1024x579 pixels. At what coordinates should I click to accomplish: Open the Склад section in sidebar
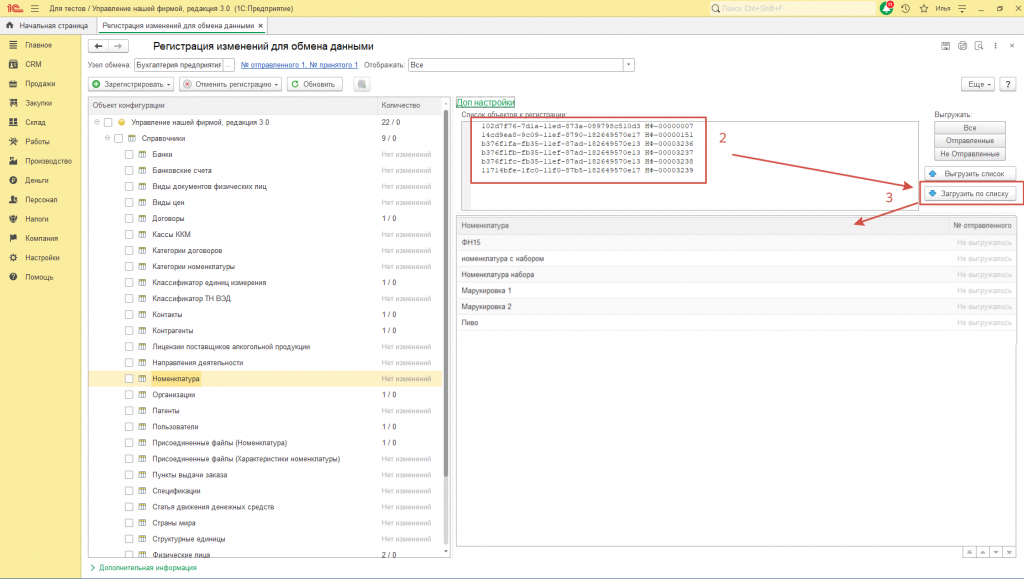(35, 122)
